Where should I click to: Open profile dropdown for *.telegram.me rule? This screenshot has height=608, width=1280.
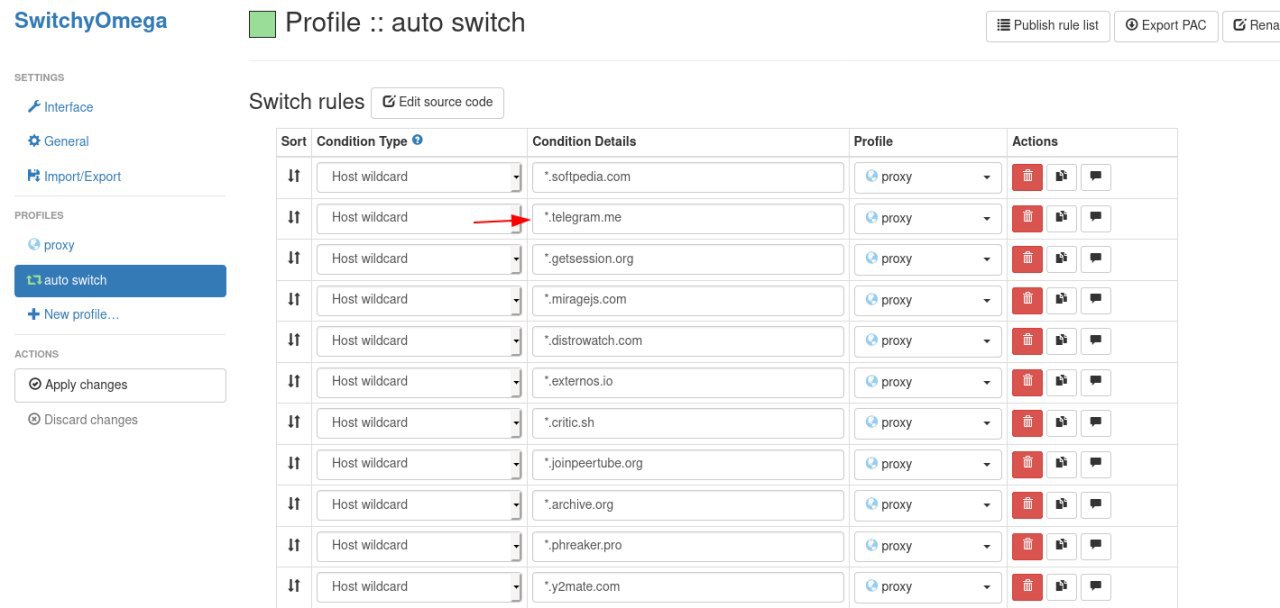927,218
